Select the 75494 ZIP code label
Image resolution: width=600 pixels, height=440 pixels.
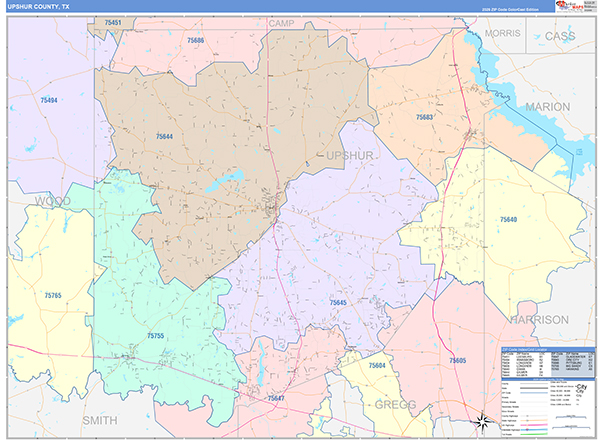pos(49,100)
